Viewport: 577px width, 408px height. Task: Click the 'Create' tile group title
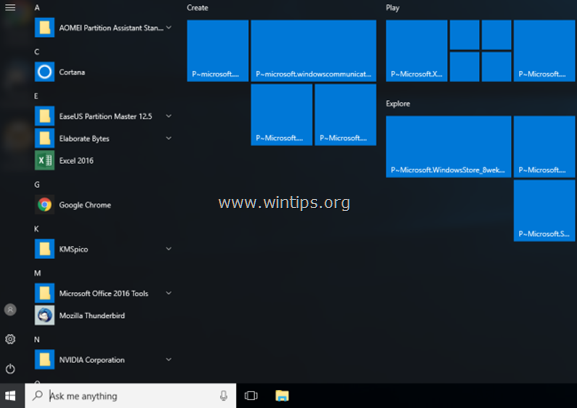tap(197, 8)
